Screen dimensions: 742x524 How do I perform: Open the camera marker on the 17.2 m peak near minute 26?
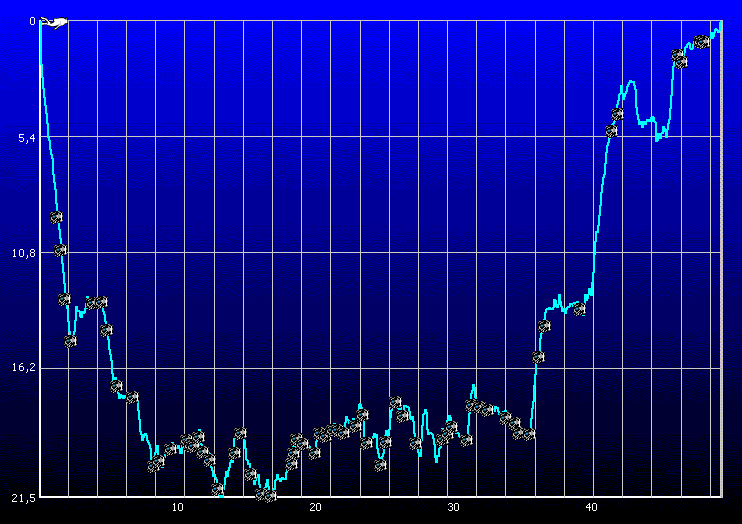point(396,402)
